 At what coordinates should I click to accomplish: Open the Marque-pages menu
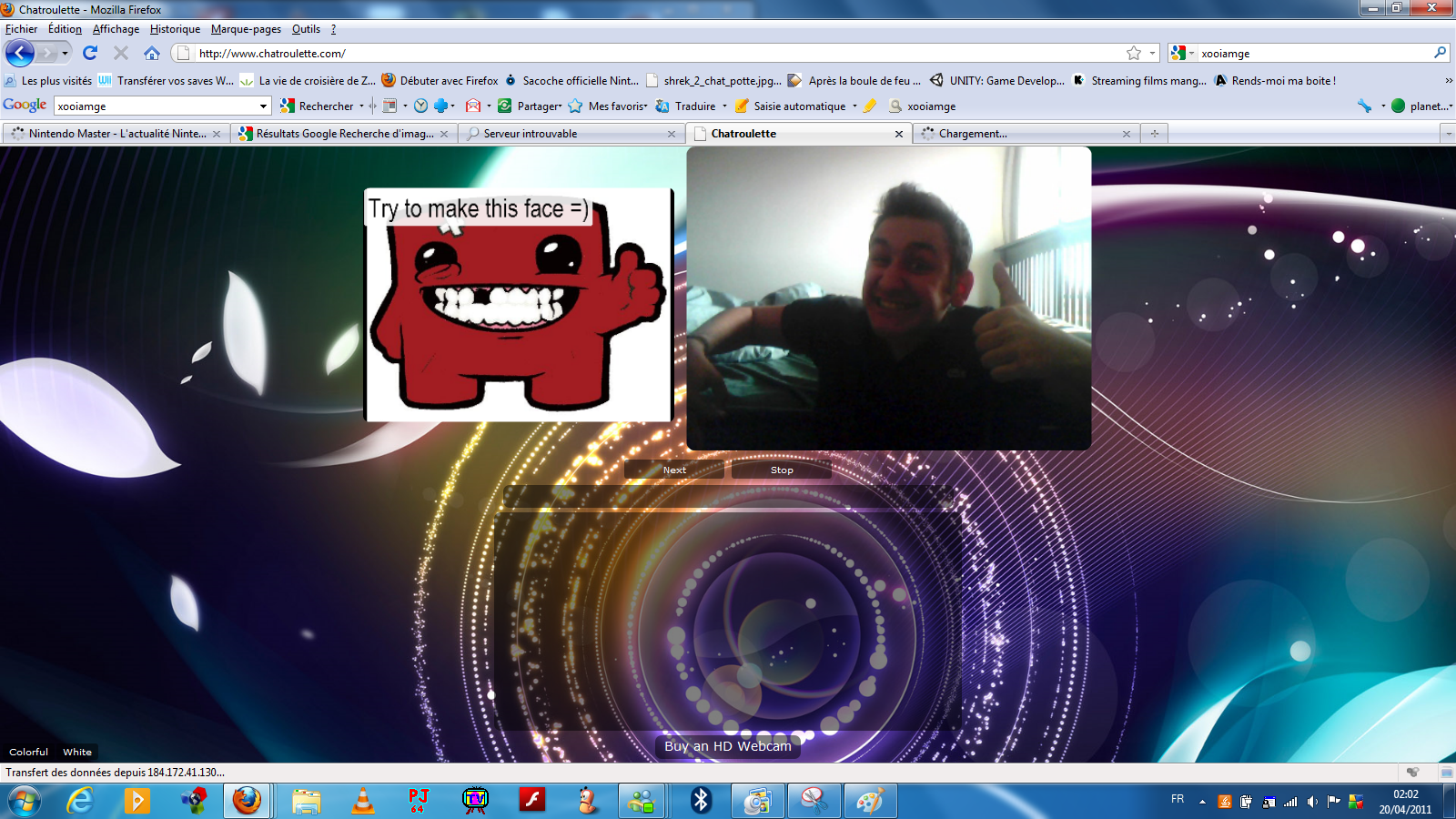point(246,29)
